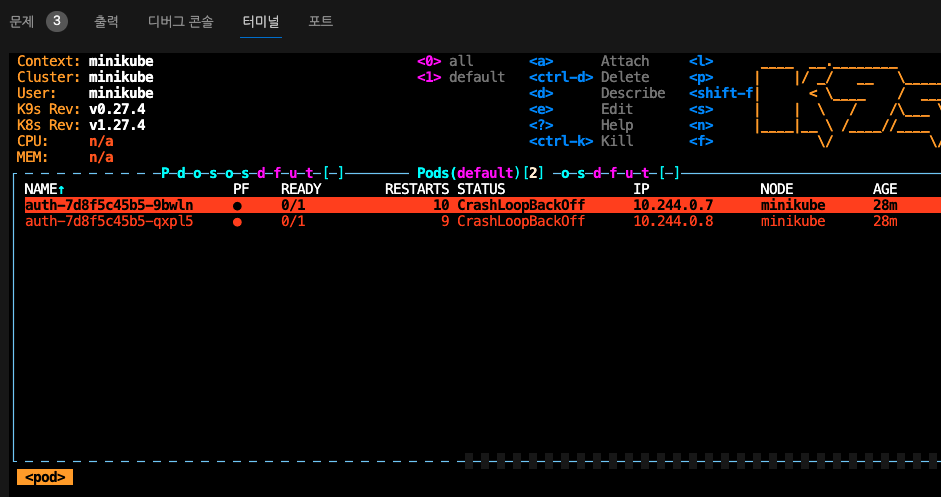The image size is (941, 497).
Task: Select the <0> all namespace shortcut
Action: click(445, 61)
